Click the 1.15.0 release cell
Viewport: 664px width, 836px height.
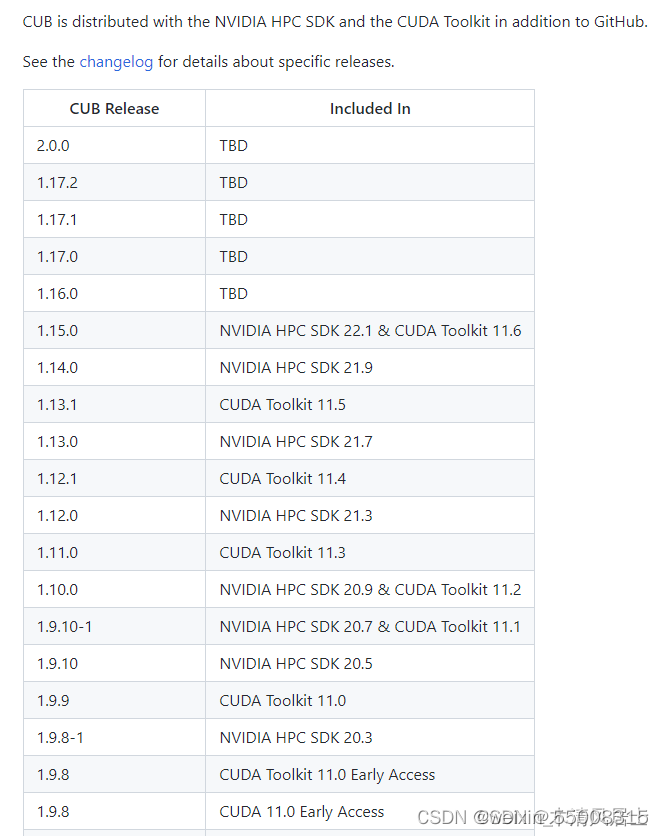[x=114, y=331]
